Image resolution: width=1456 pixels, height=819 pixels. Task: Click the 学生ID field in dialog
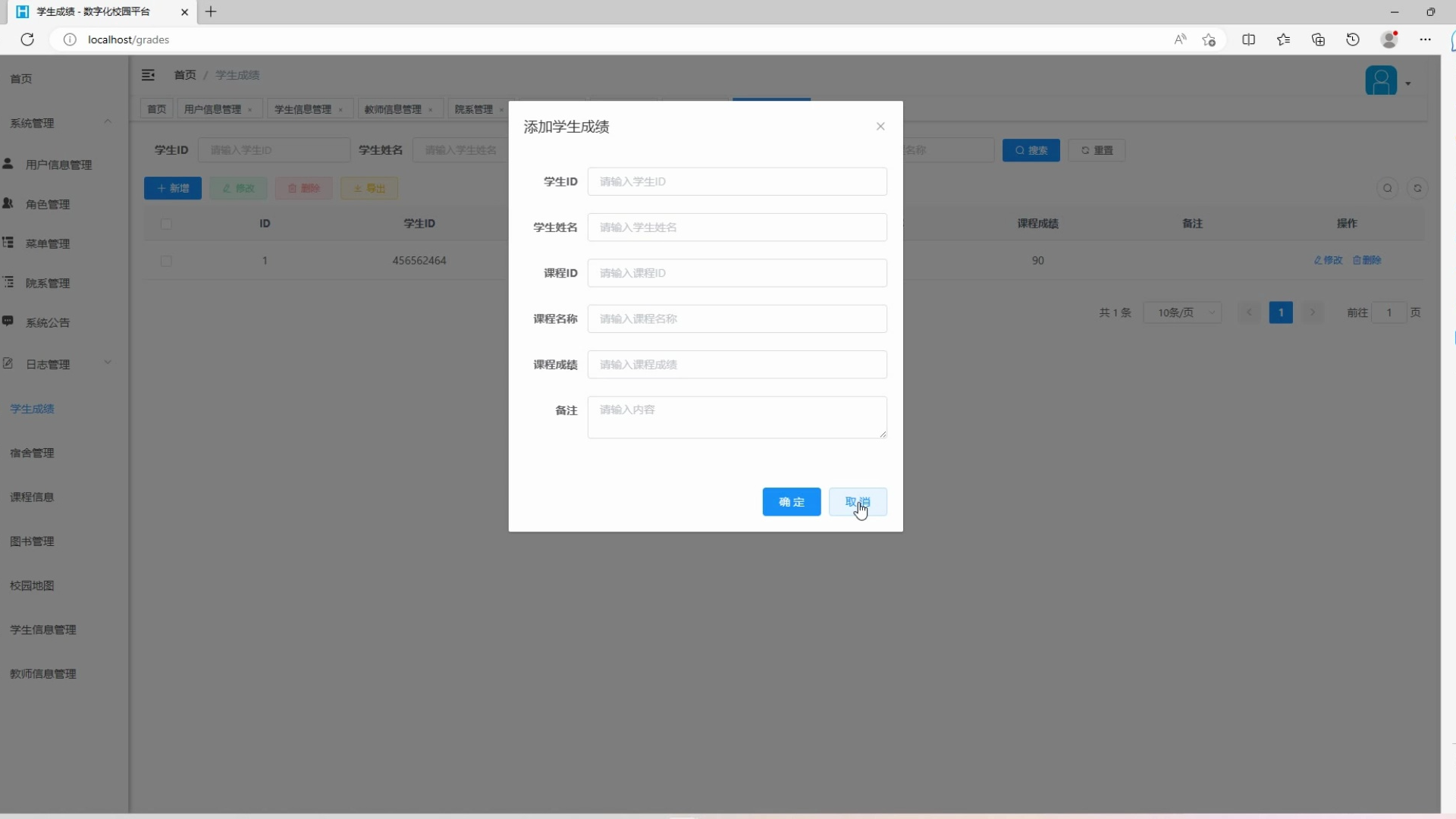coord(737,182)
